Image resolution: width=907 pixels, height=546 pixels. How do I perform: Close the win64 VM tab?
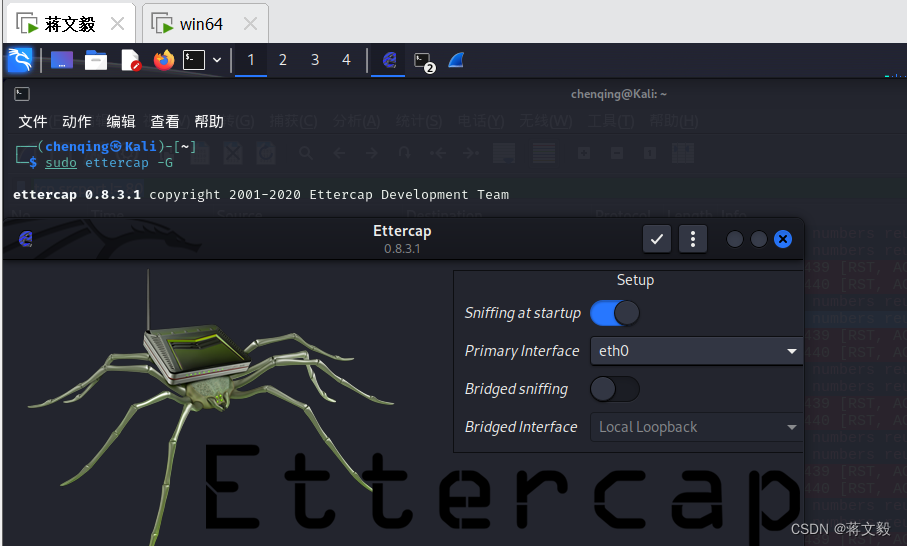pyautogui.click(x=250, y=24)
